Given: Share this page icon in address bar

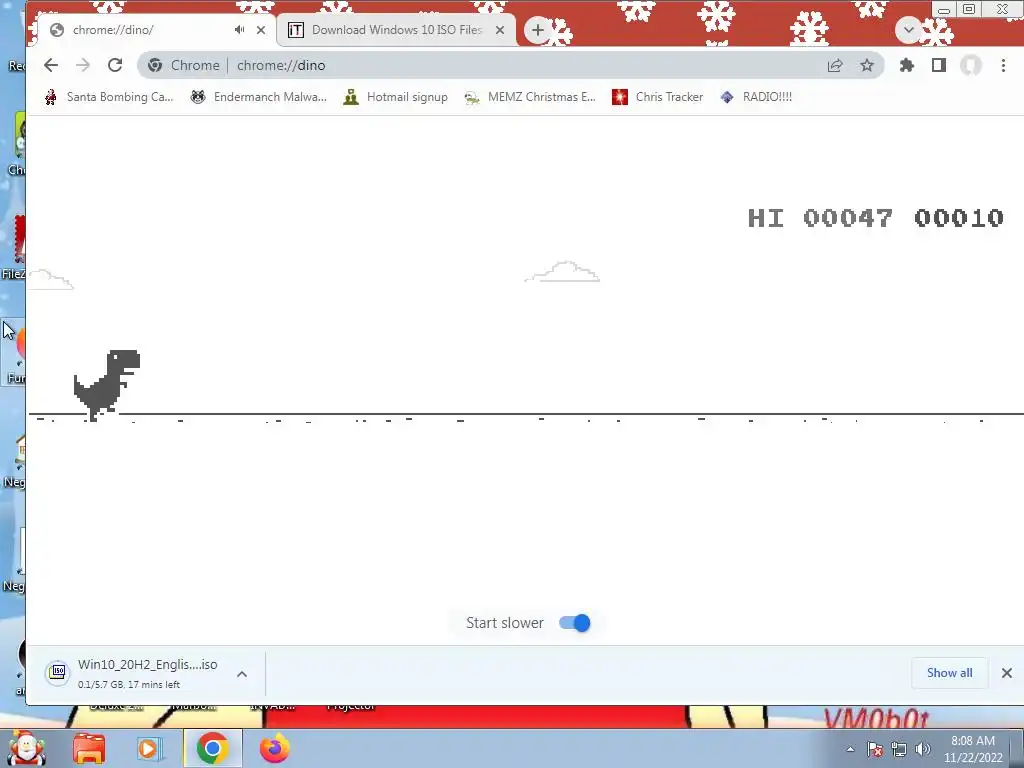Looking at the screenshot, I should (835, 65).
